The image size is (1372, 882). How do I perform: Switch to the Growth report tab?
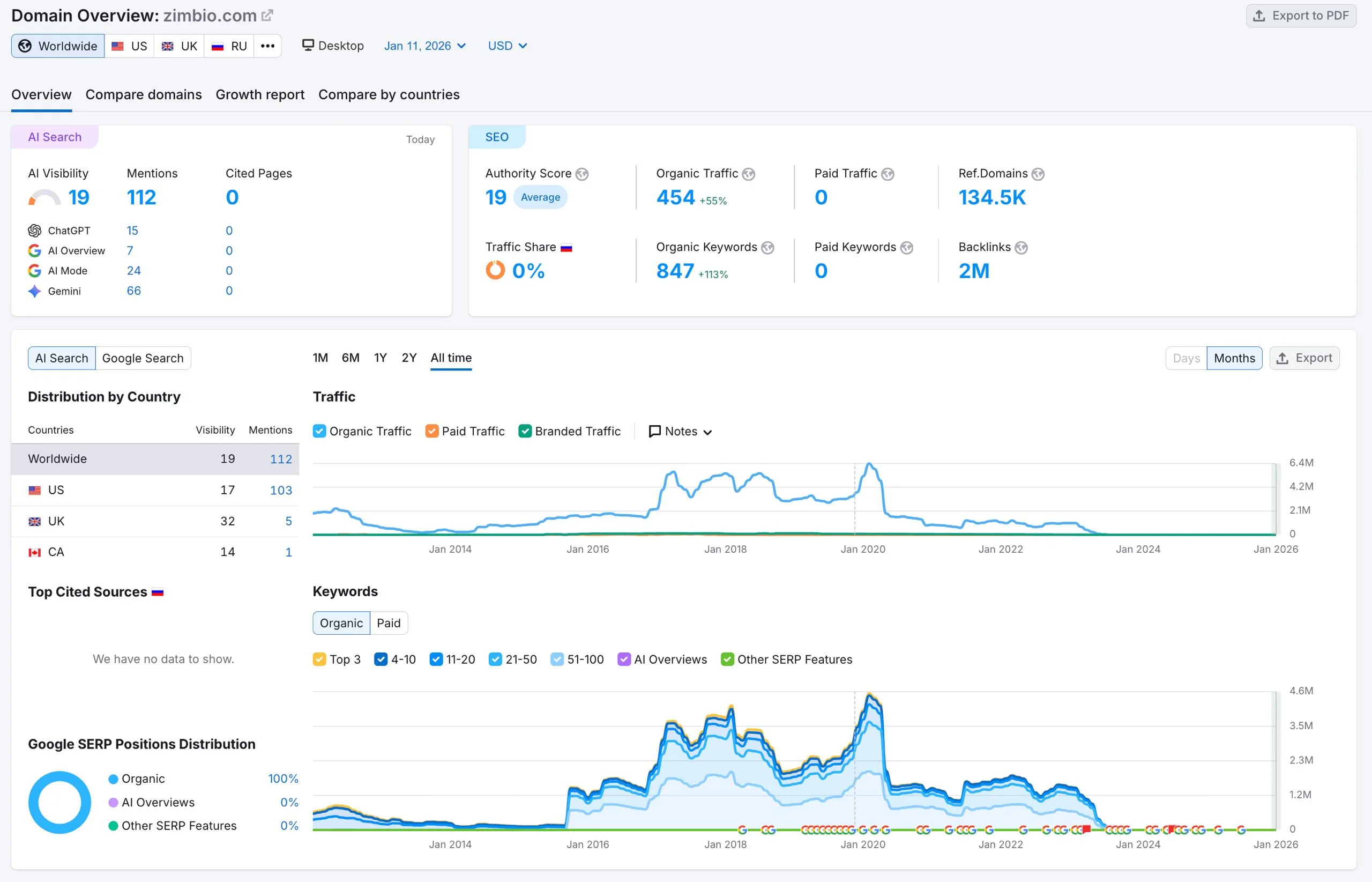tap(260, 94)
